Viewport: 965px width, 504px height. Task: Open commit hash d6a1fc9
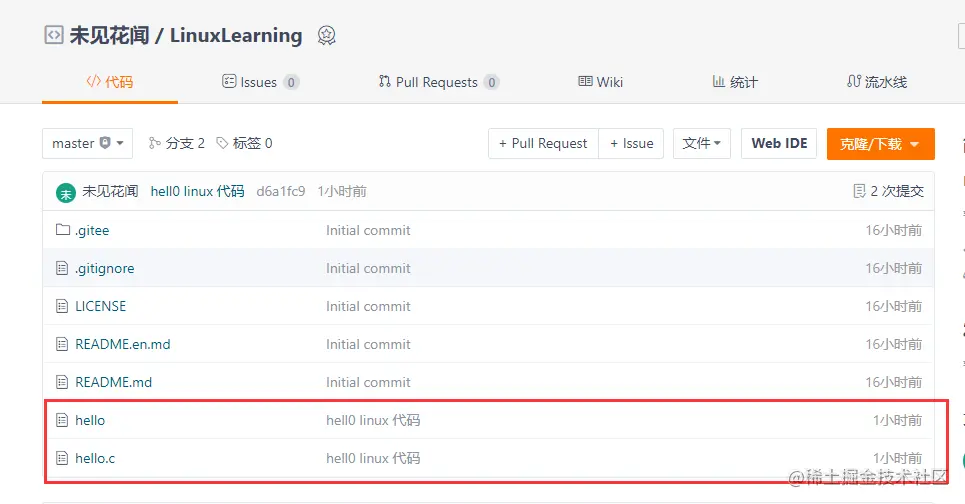click(281, 191)
